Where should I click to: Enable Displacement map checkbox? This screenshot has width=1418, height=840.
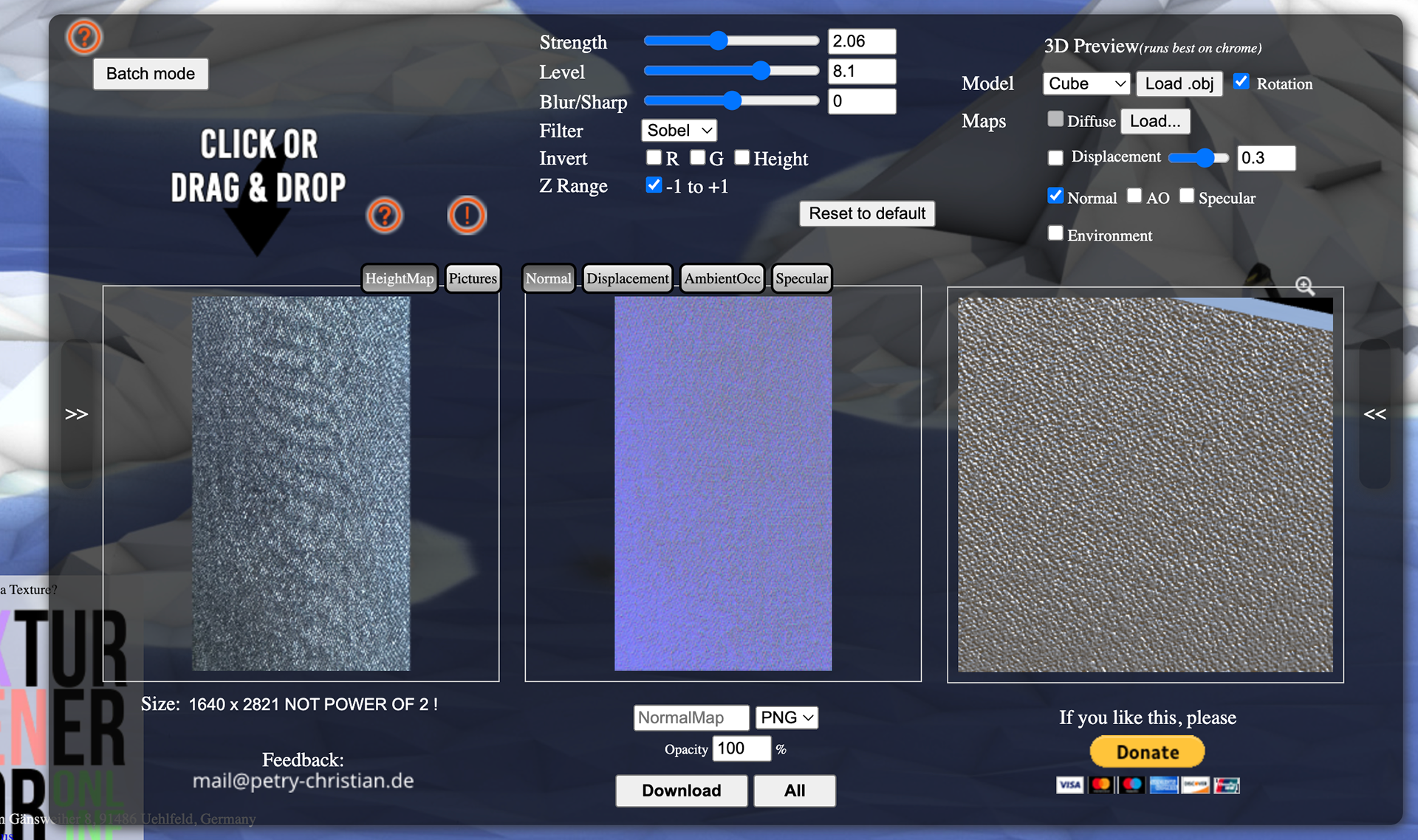pyautogui.click(x=1055, y=157)
